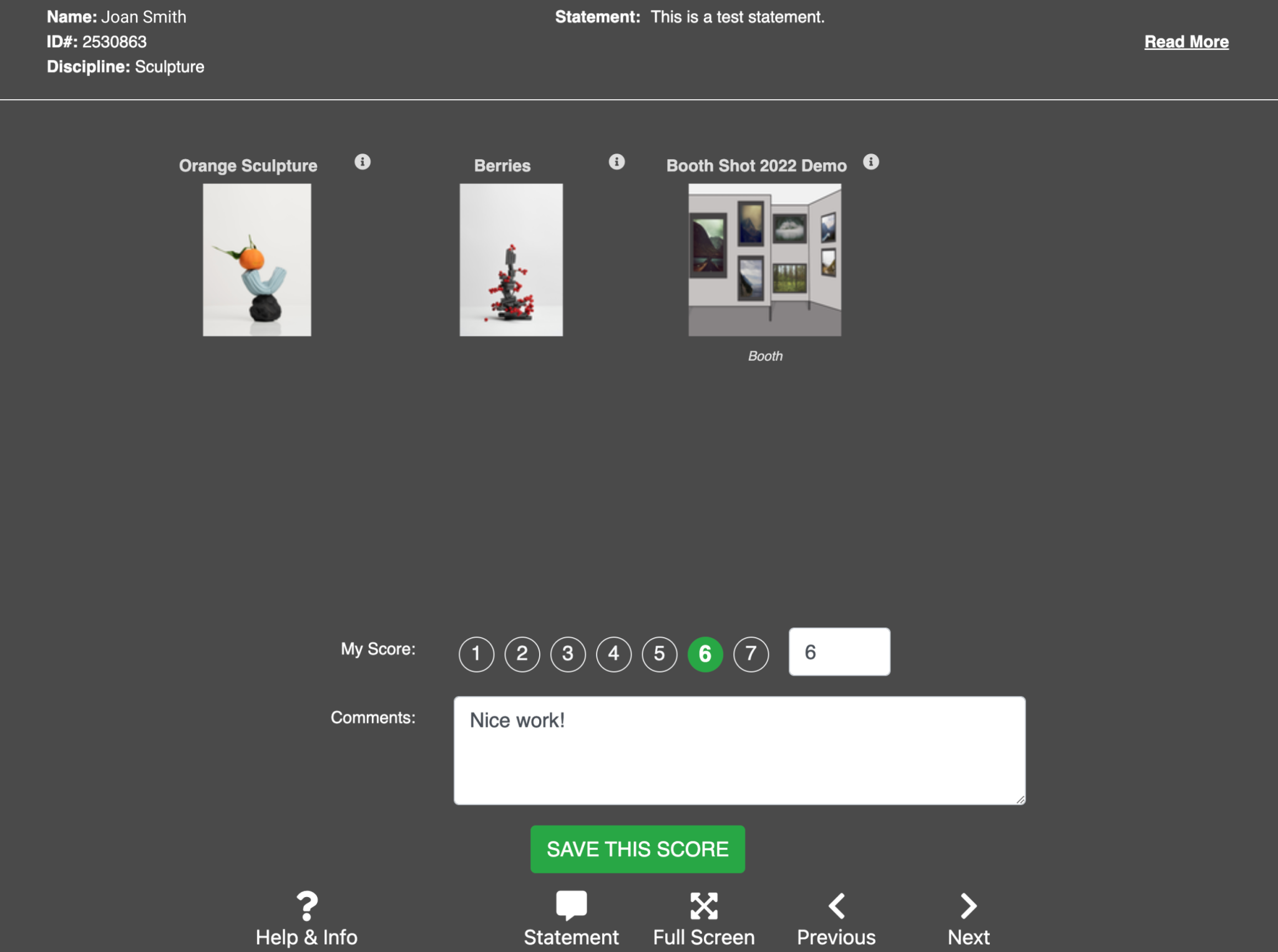Select score 4 on the score scale
1278x952 pixels.
click(x=613, y=654)
